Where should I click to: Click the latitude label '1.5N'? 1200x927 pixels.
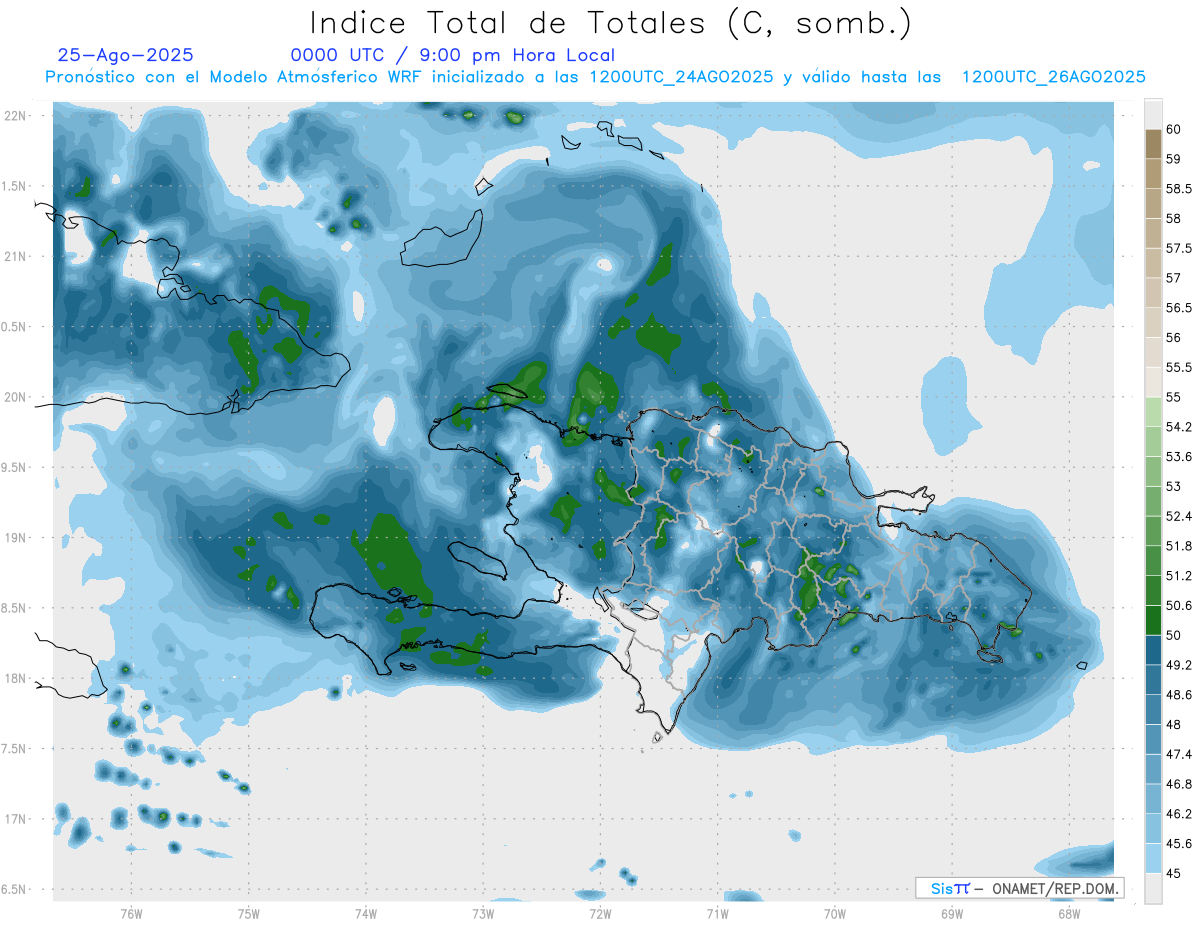(x=15, y=186)
